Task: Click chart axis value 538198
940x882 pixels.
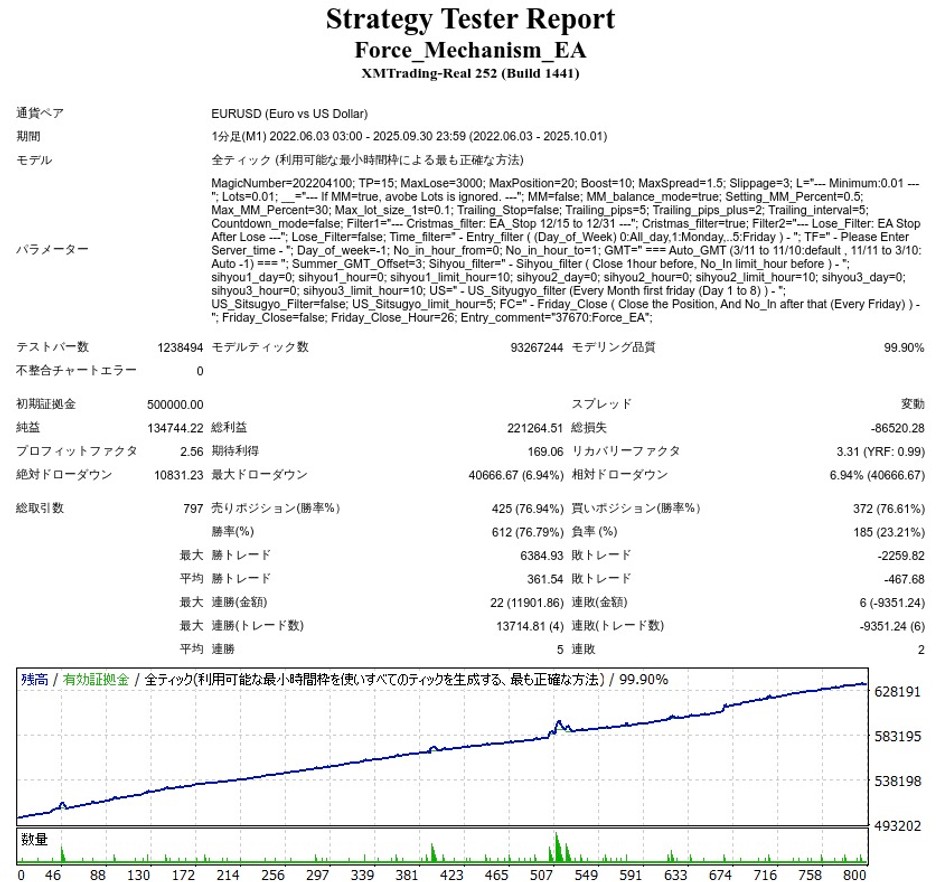Action: point(897,781)
